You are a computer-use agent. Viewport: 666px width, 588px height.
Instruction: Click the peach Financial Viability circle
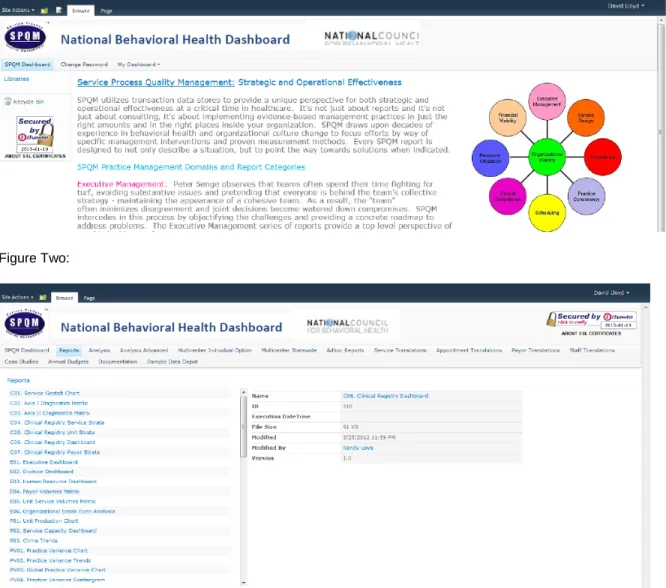pos(508,118)
